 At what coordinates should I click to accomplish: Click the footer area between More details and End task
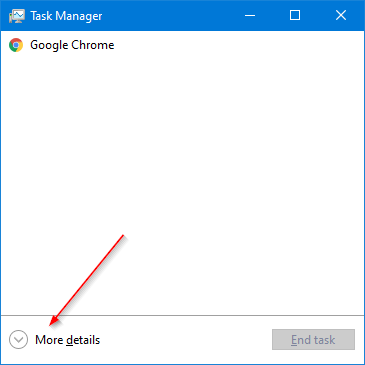pyautogui.click(x=186, y=340)
